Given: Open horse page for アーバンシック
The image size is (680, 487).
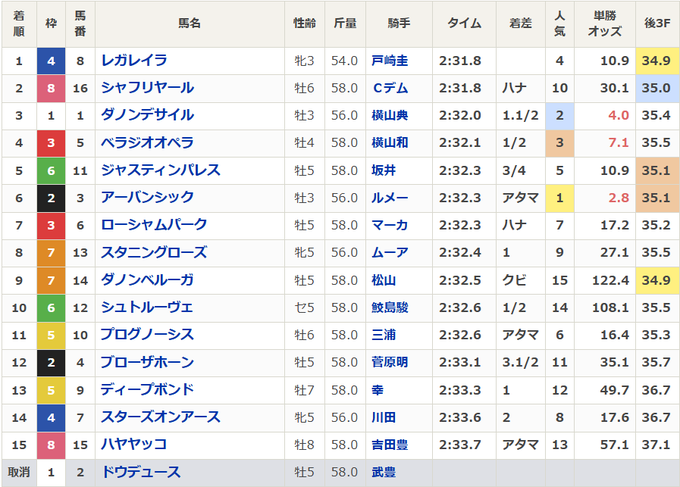Looking at the screenshot, I should tap(147, 198).
